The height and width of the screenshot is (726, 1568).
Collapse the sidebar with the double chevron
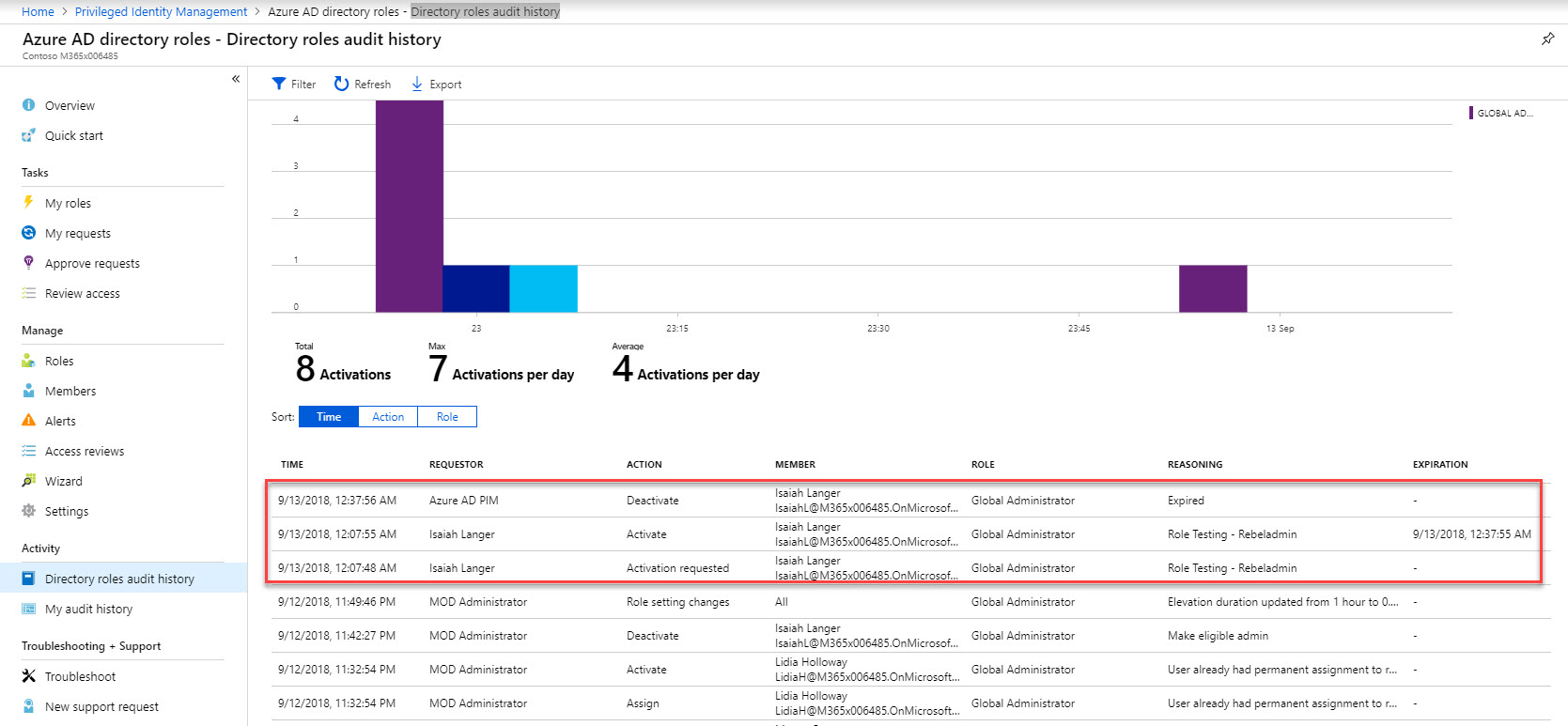236,79
